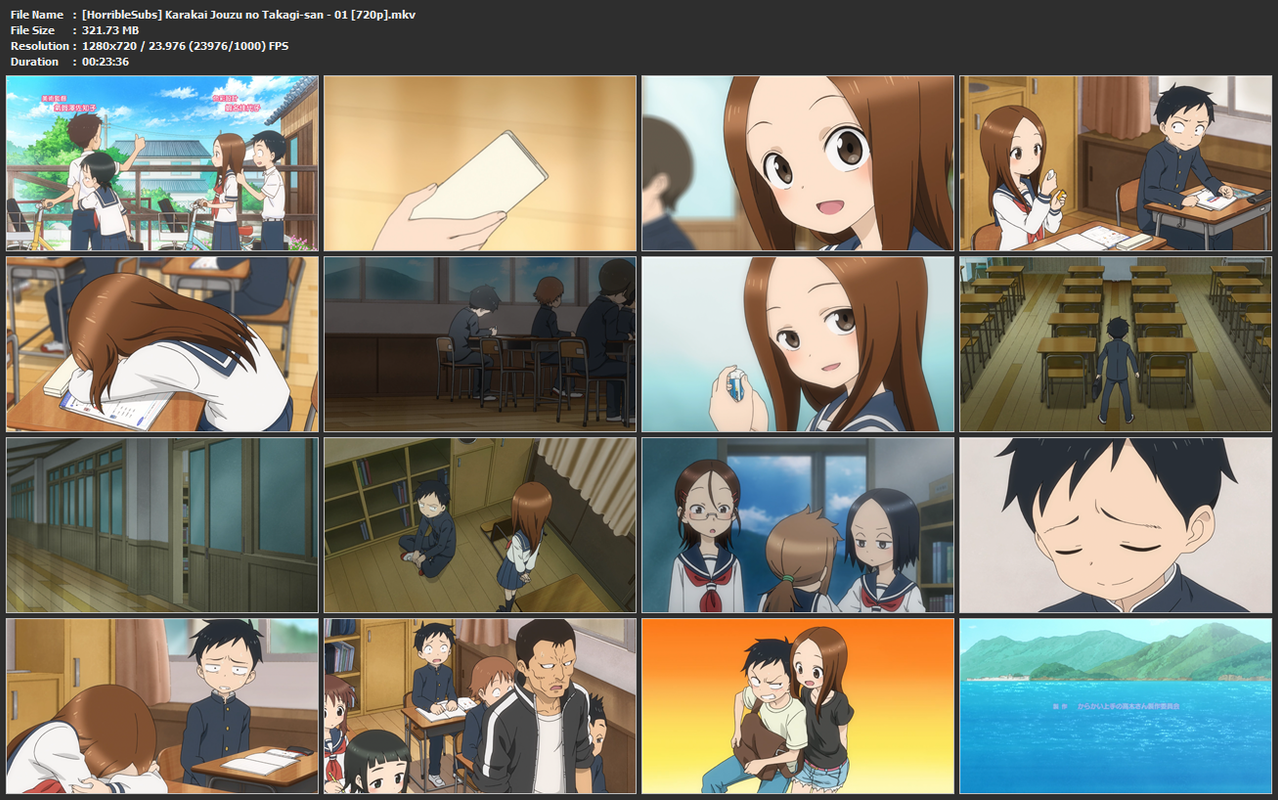Click the 'File Size' label
This screenshot has width=1278, height=800.
click(x=33, y=30)
